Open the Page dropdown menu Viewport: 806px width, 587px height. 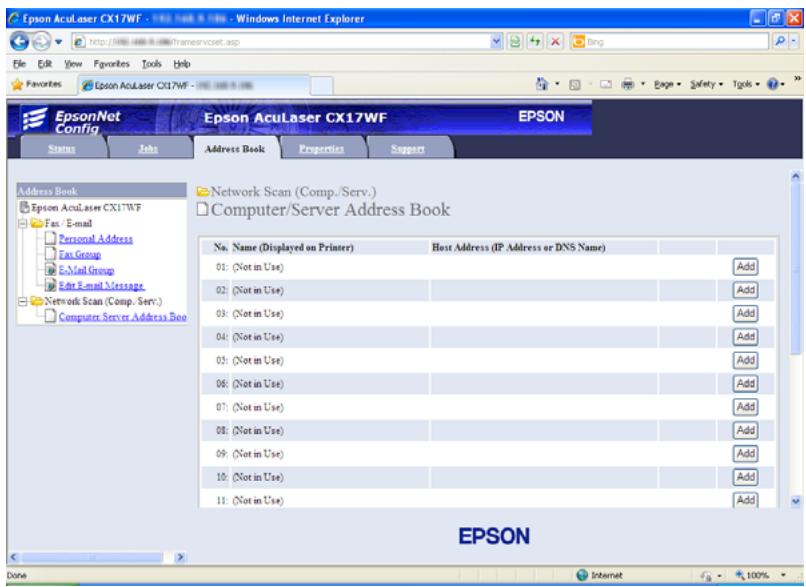pos(667,84)
